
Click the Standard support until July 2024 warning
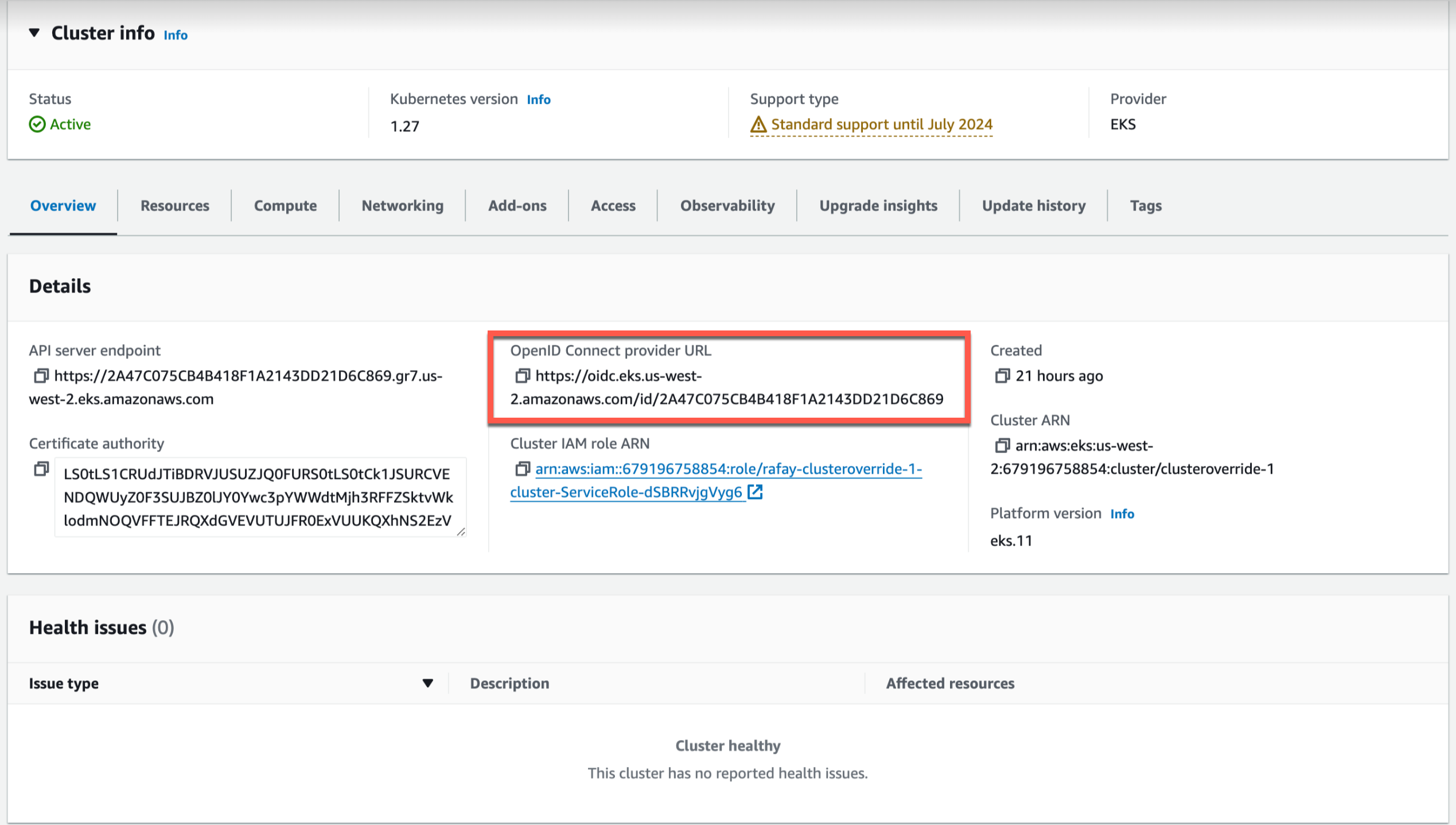881,124
